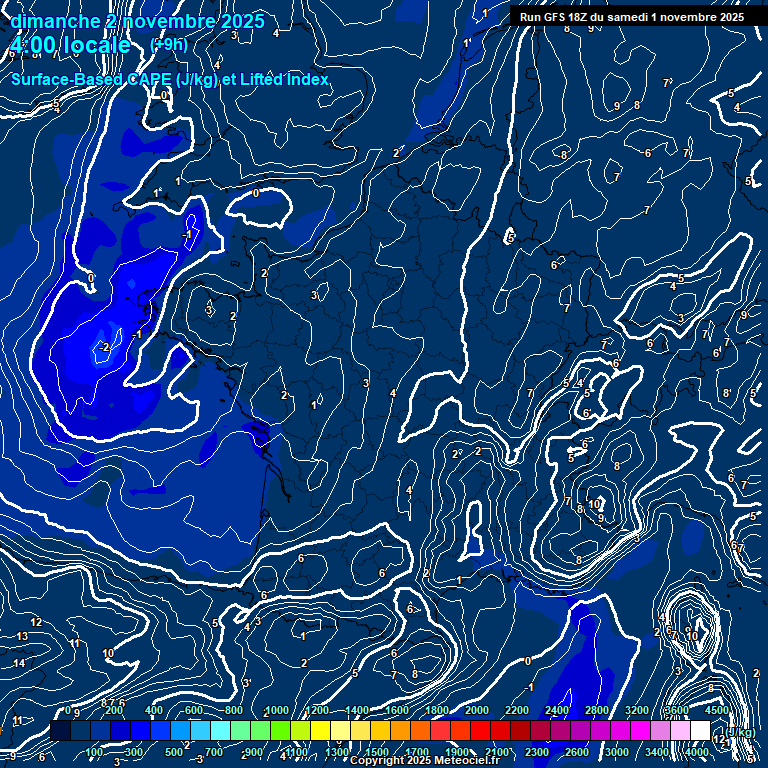Select the red swatch between 2000 and 2100
The height and width of the screenshot is (768, 768).
482,730
